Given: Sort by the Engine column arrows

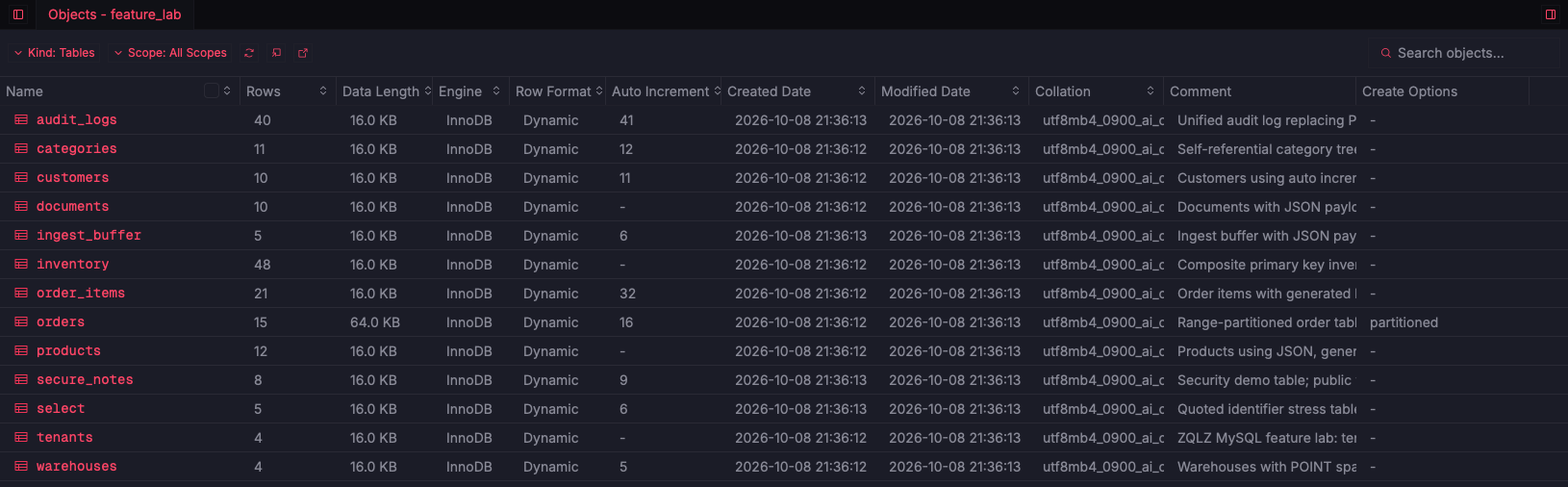Looking at the screenshot, I should pyautogui.click(x=496, y=90).
